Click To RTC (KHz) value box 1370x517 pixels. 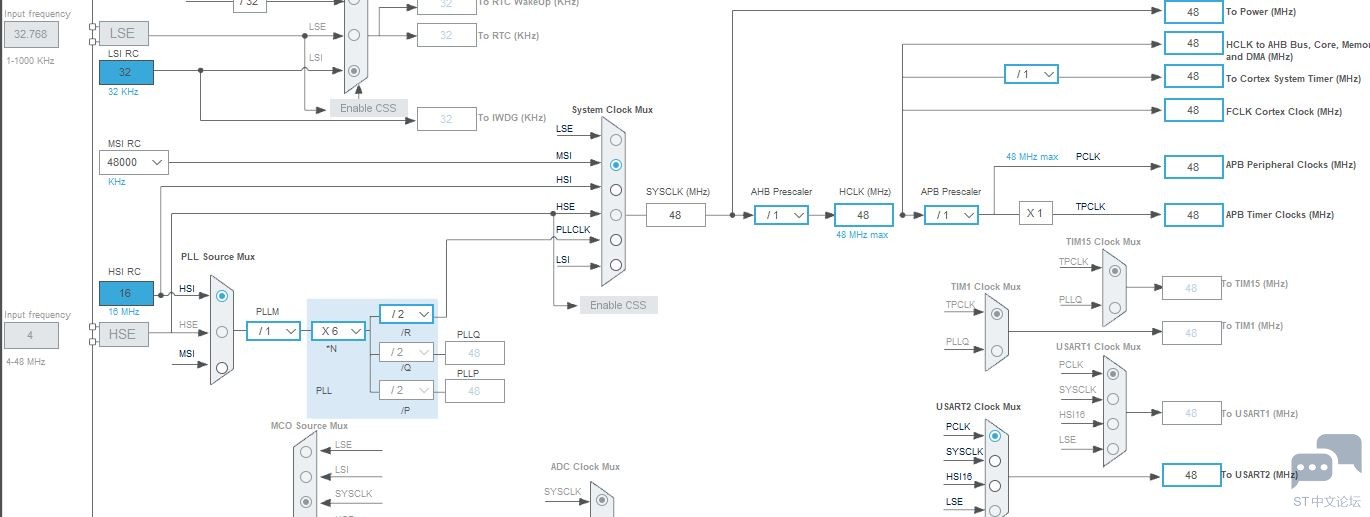click(x=446, y=35)
